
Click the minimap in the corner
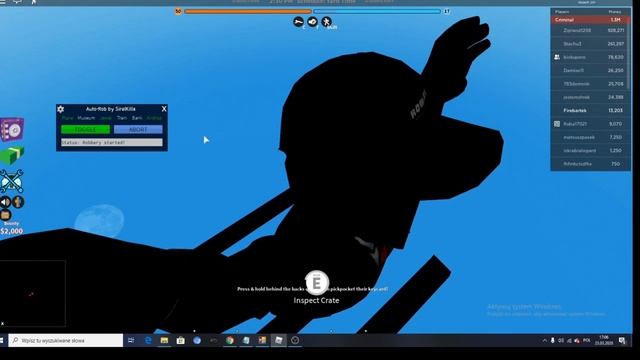pyautogui.click(x=33, y=293)
